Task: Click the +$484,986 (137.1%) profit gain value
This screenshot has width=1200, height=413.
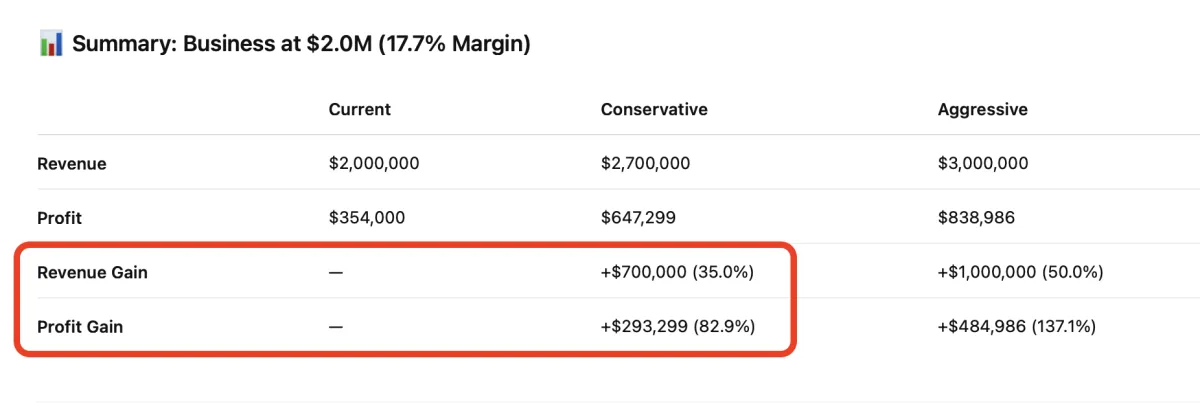Action: click(x=1017, y=326)
